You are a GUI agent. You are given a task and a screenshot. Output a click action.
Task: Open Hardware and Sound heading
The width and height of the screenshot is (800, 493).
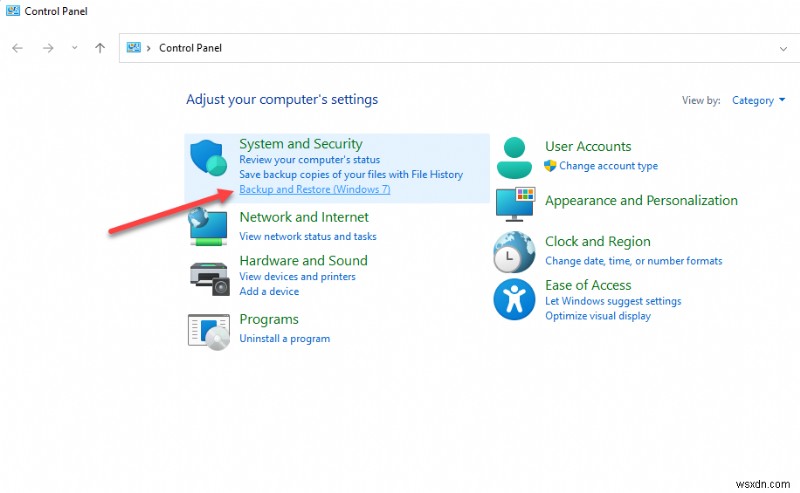tap(304, 261)
